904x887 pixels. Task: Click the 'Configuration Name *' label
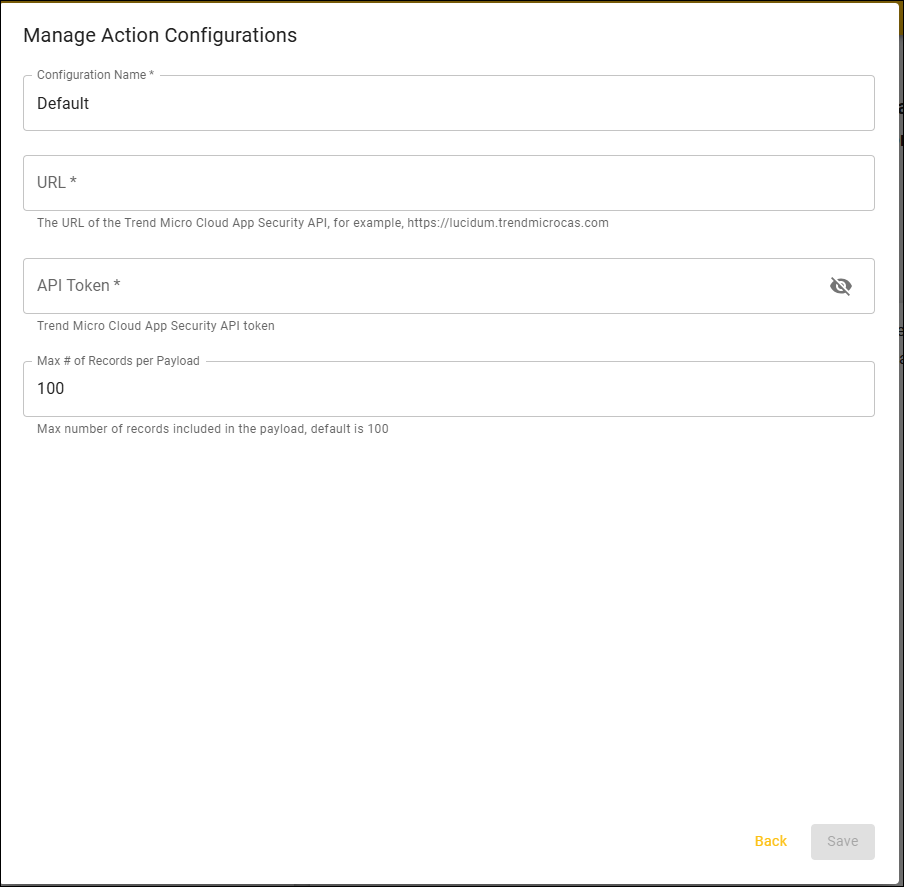(95, 75)
